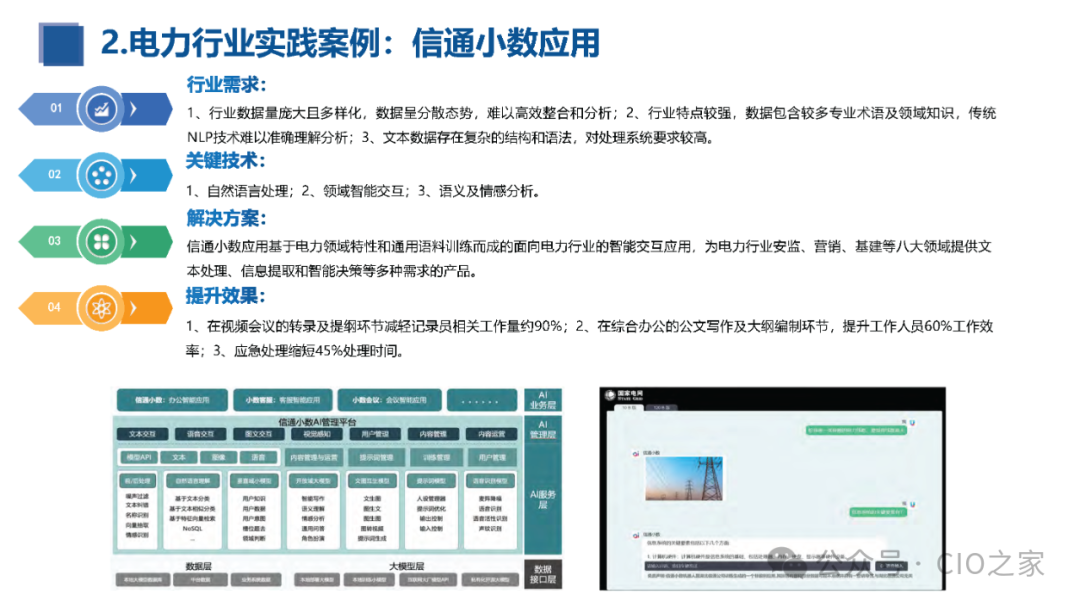1080x607 pixels.
Task: Select the AI服务层 layer label
Action: click(x=543, y=500)
